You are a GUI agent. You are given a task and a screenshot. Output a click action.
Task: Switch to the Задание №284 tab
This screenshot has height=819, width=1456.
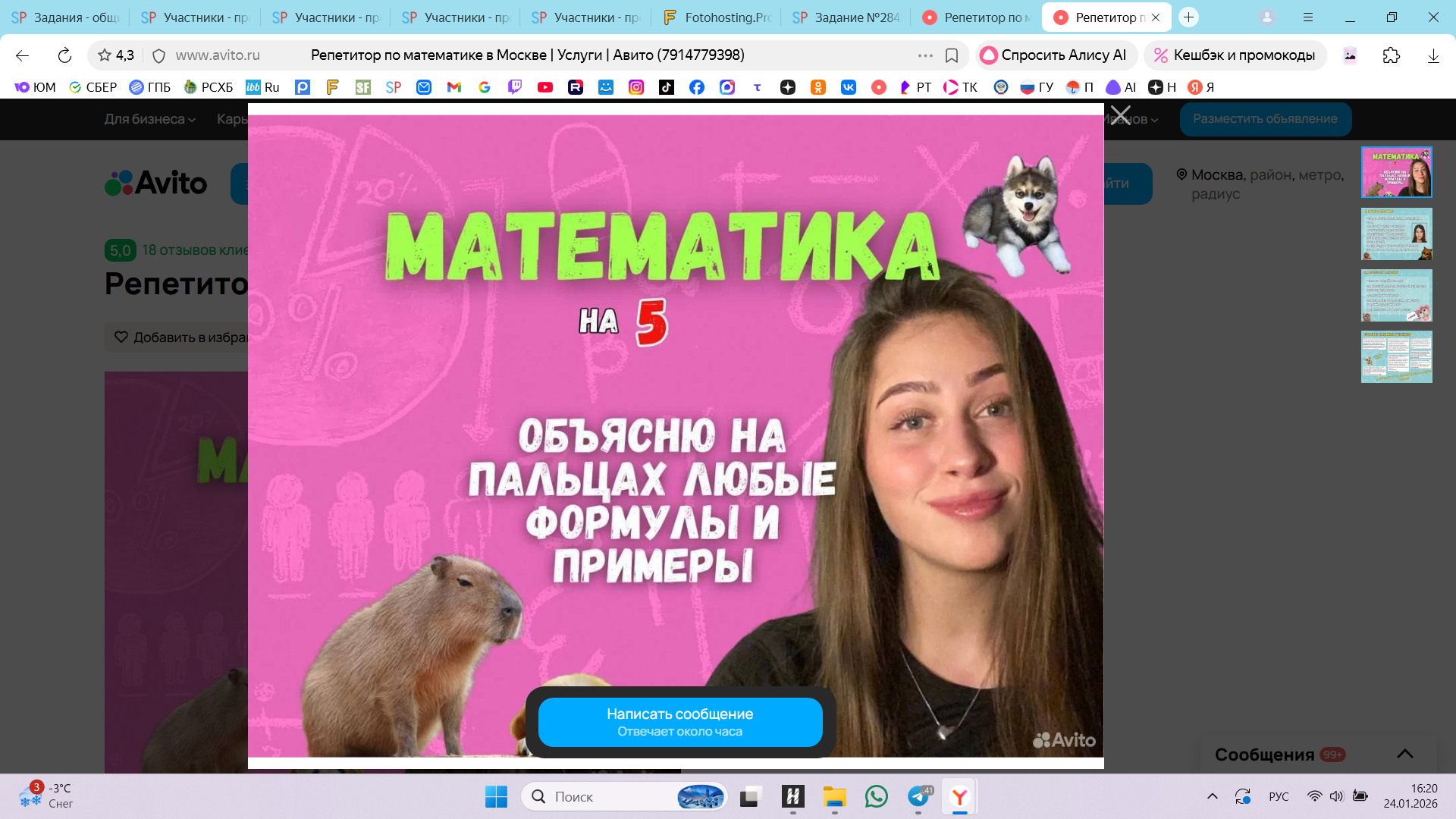pos(846,17)
